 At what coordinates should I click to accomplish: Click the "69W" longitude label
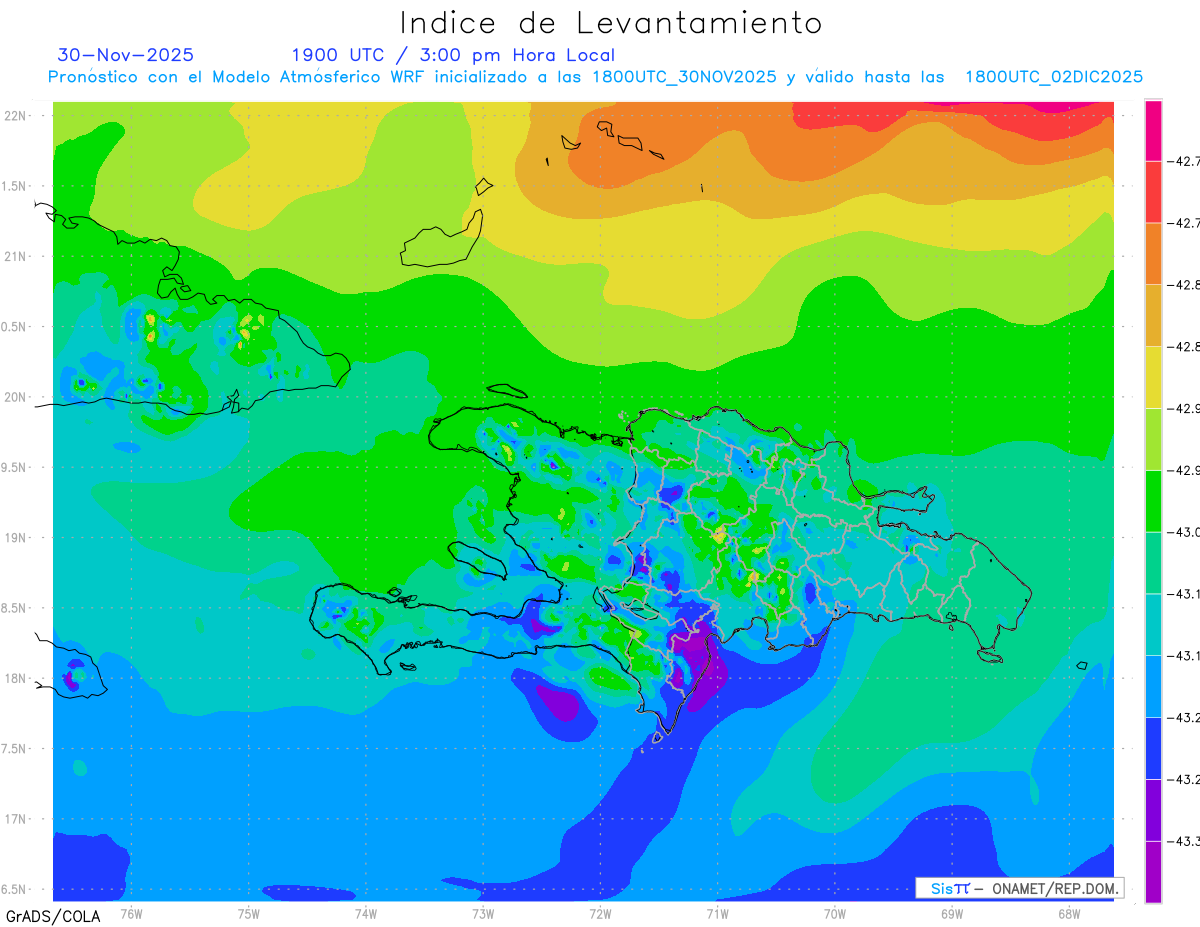(x=952, y=913)
